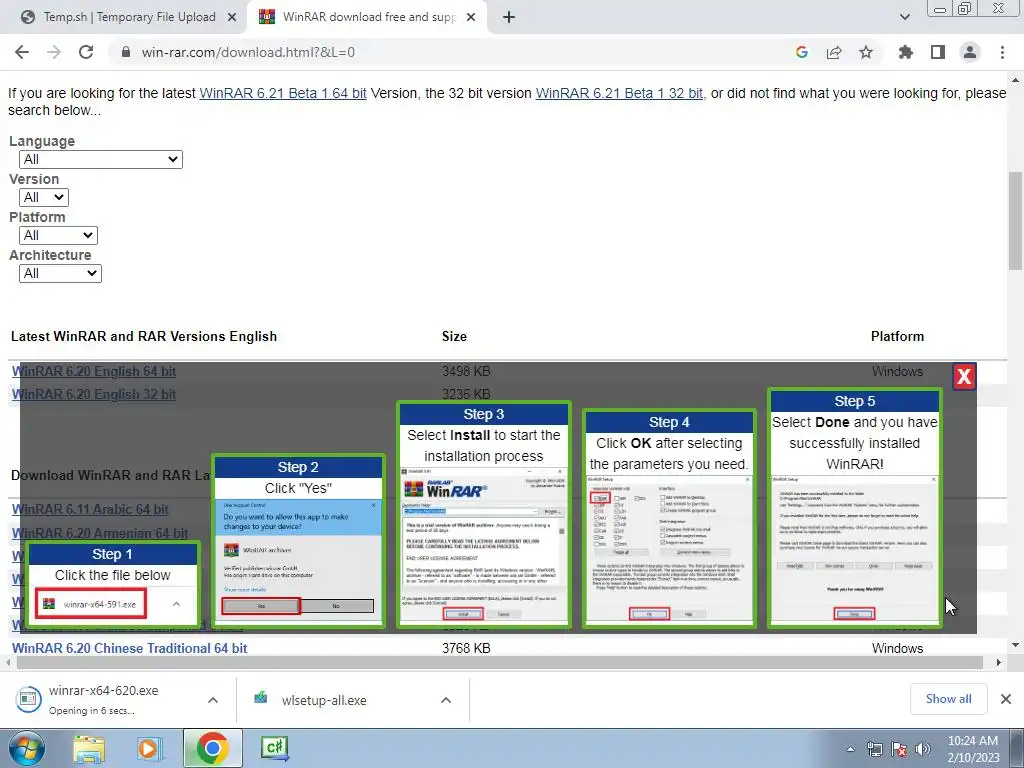This screenshot has height=768, width=1024.
Task: Click the site lock icon in the address bar
Action: click(x=126, y=52)
